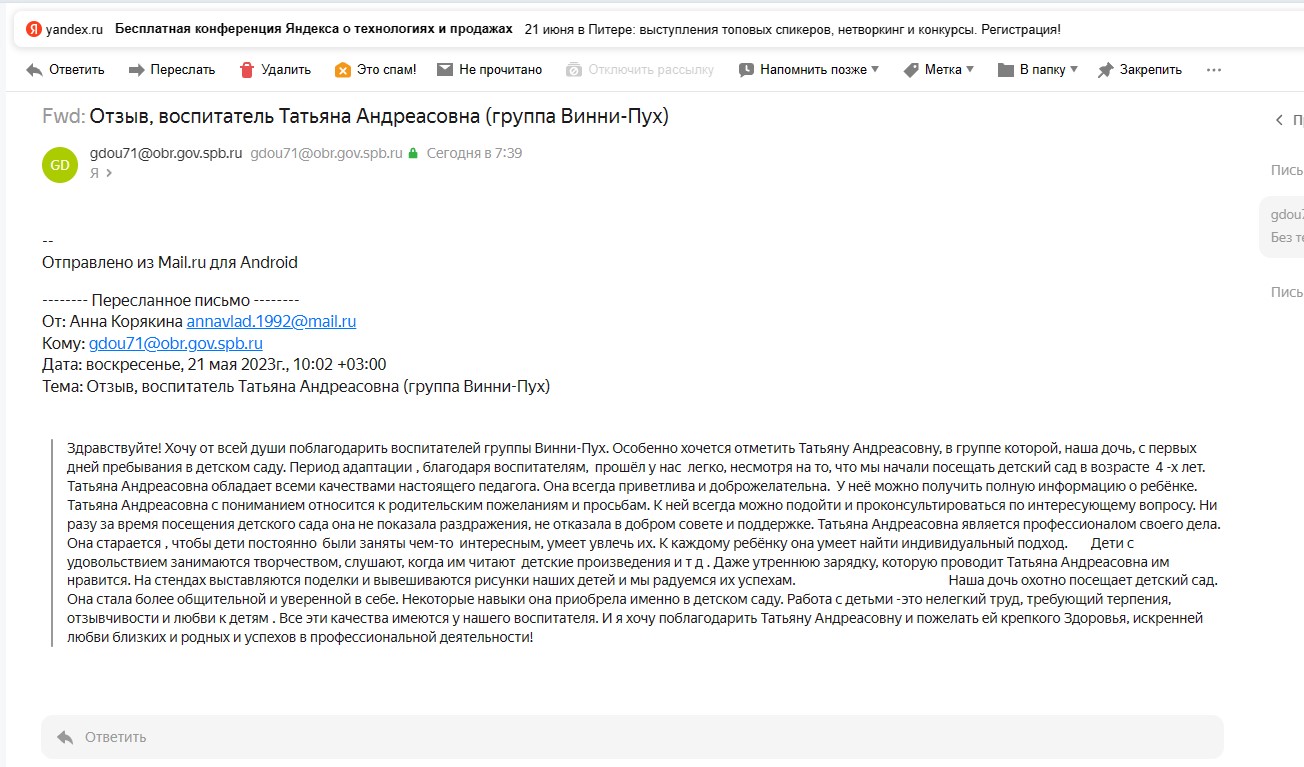Click the Напомнить позже reminder icon
The height and width of the screenshot is (767, 1304).
746,70
